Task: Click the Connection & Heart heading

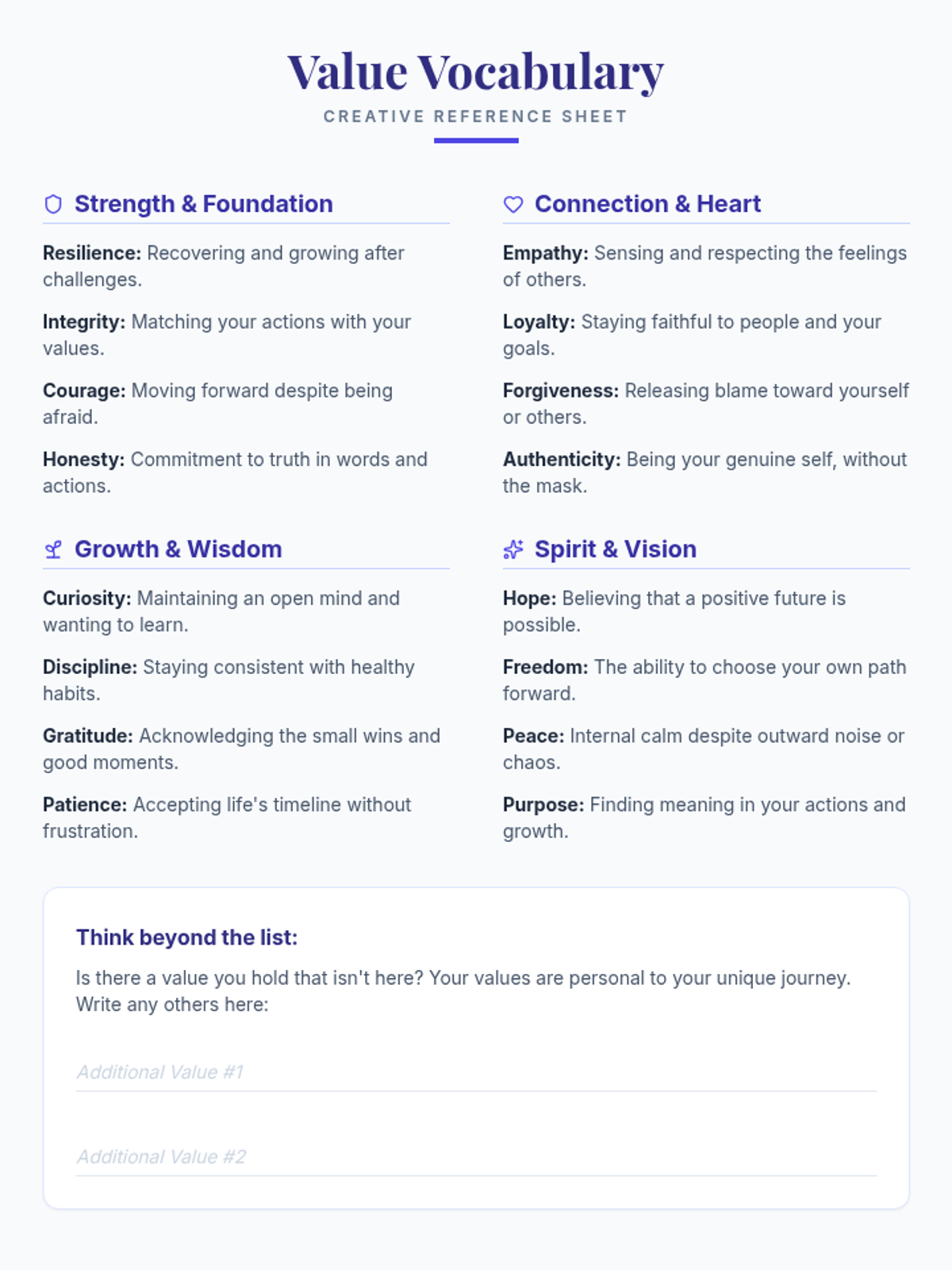Action: click(x=647, y=204)
